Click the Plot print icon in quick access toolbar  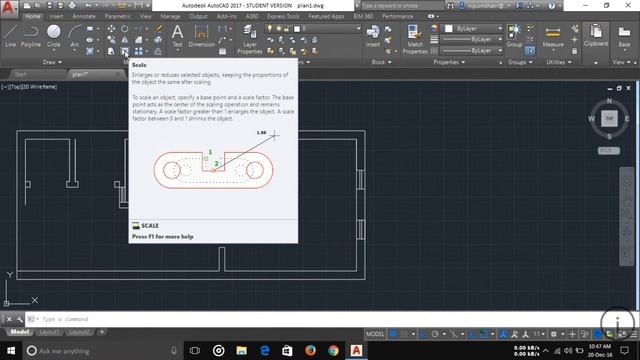click(72, 6)
